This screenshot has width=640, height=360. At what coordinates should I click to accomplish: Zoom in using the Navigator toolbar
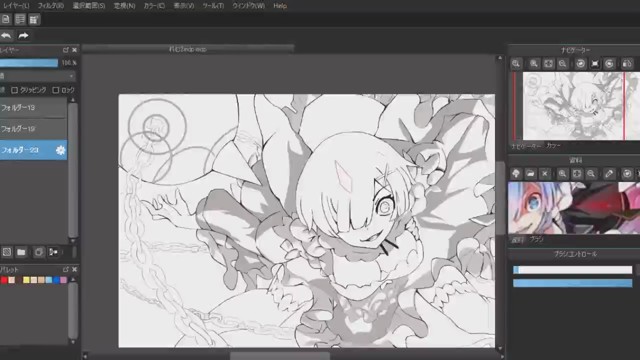pos(534,64)
